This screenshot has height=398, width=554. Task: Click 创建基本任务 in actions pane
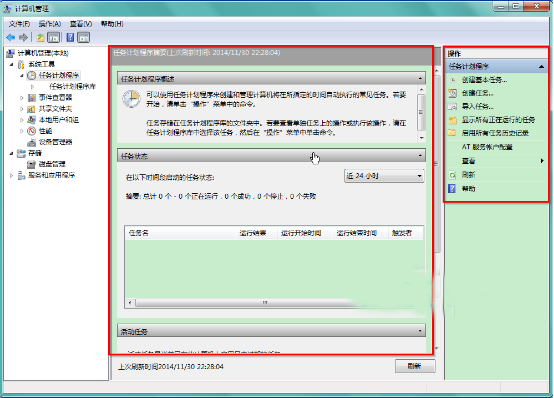click(x=484, y=80)
